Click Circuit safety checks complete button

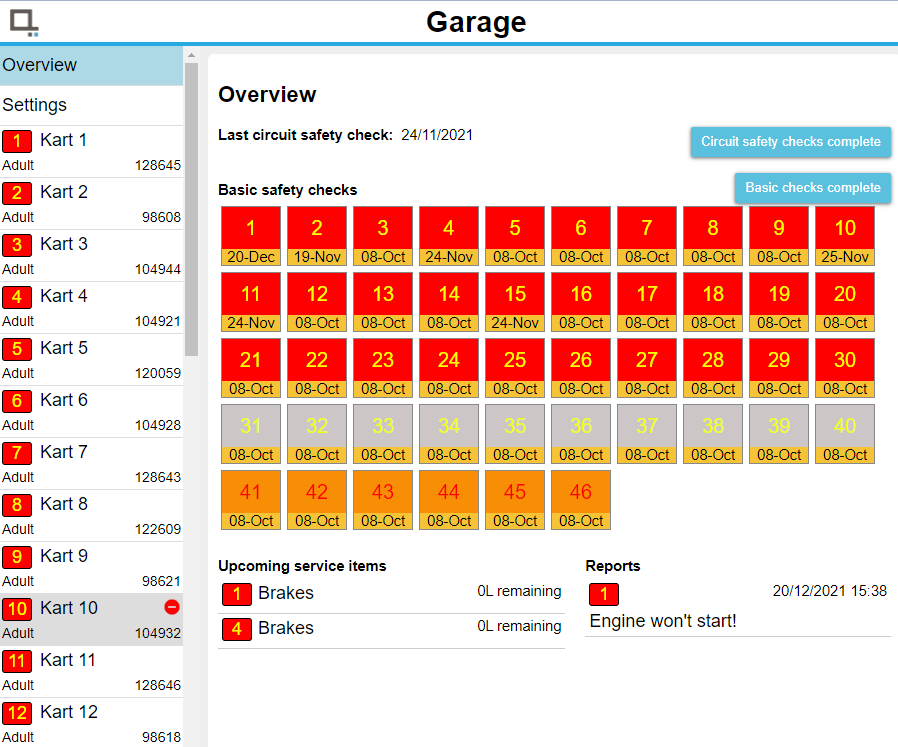tap(790, 141)
